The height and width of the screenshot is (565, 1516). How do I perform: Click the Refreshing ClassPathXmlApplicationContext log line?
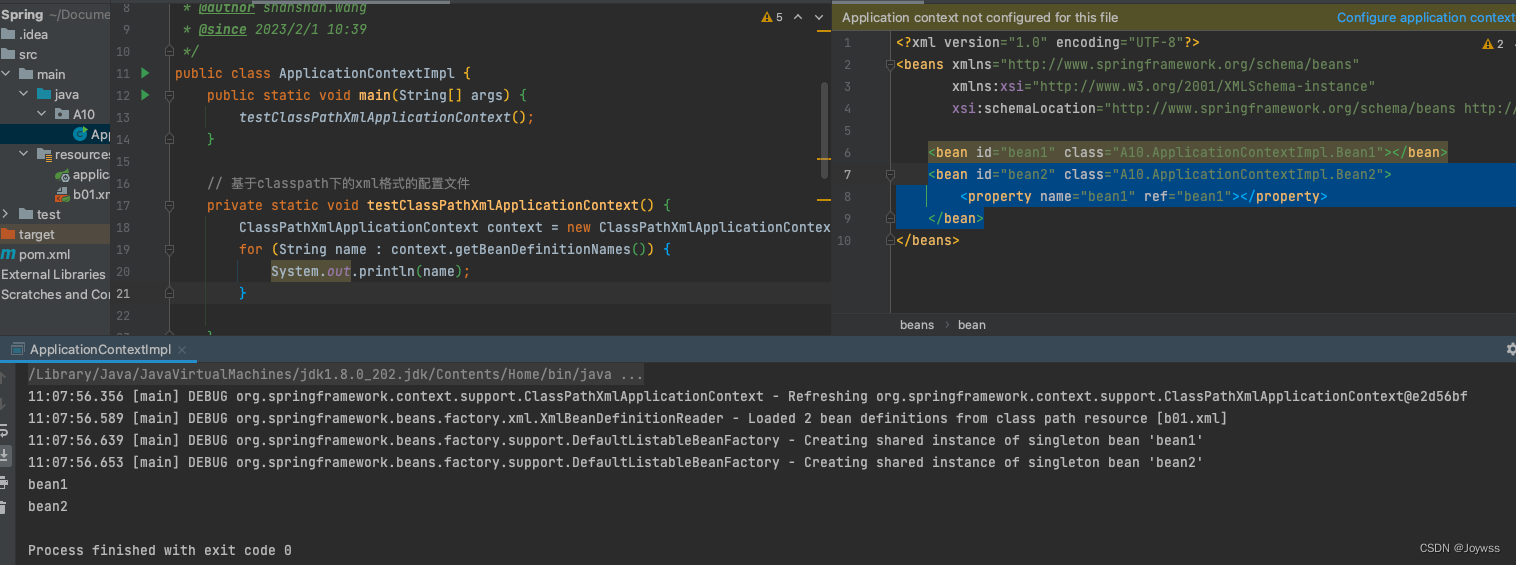[x=747, y=396]
